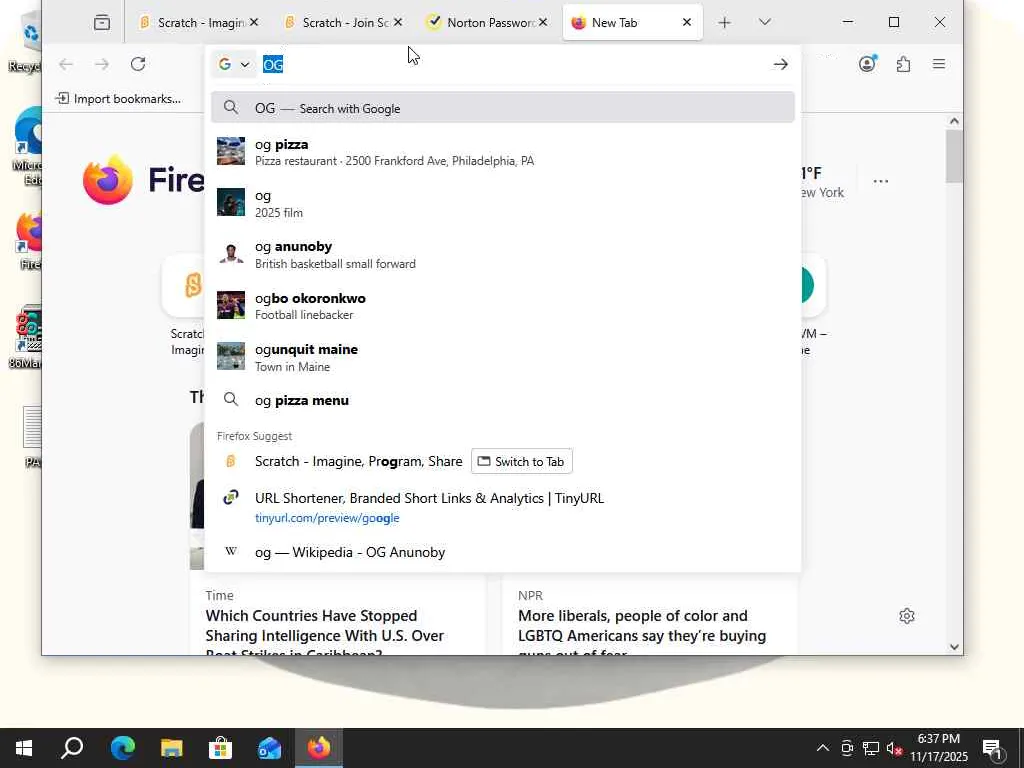Click the Firefox logo on new tab page
The image size is (1024, 768).
click(x=108, y=180)
